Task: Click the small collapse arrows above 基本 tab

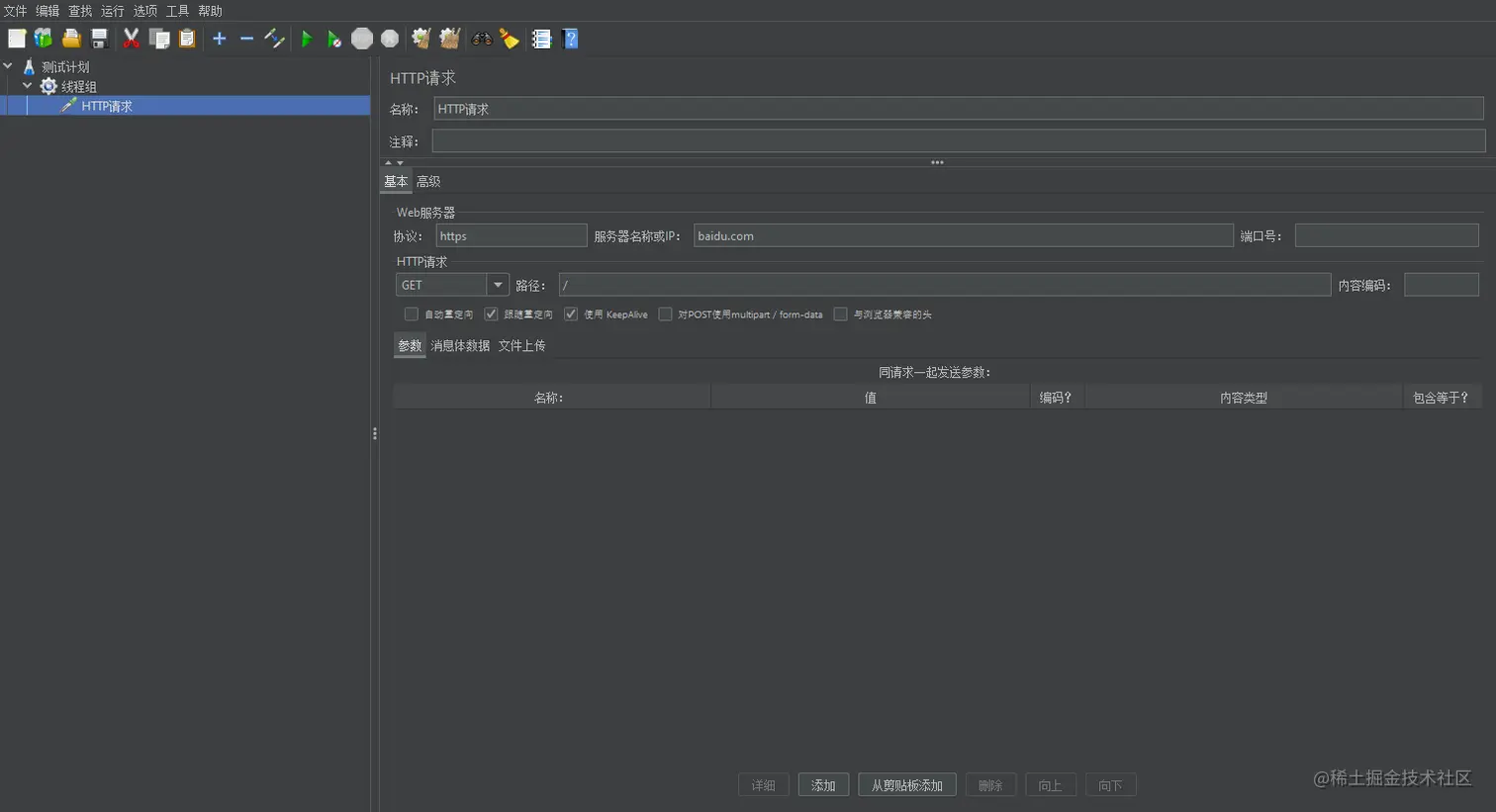Action: [394, 162]
